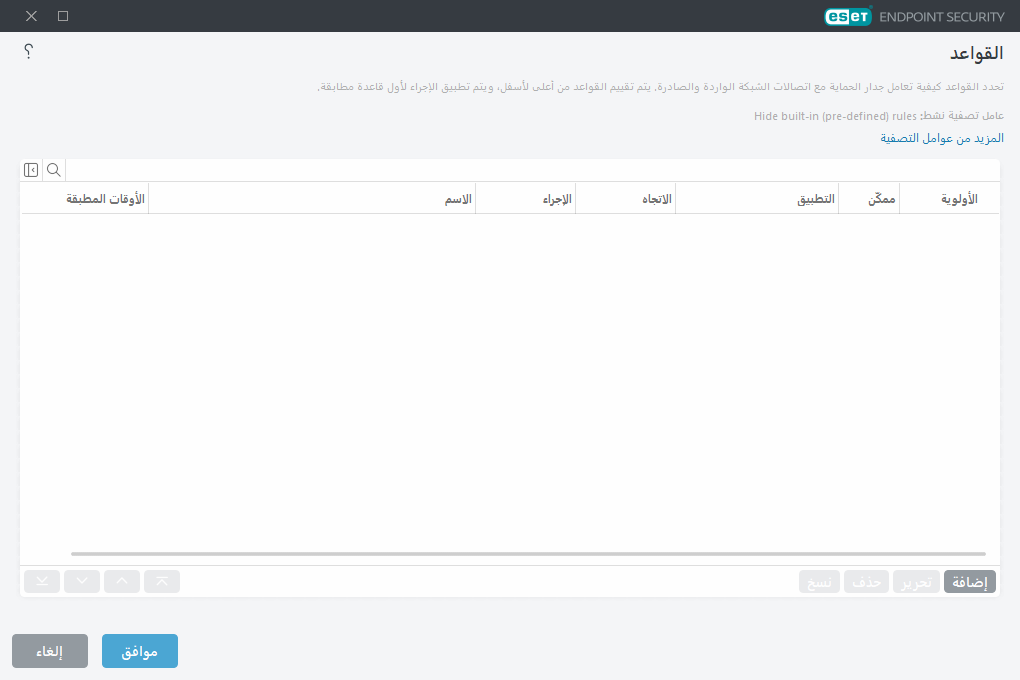Click the magnifier search icon
The image size is (1020, 680).
pos(54,170)
